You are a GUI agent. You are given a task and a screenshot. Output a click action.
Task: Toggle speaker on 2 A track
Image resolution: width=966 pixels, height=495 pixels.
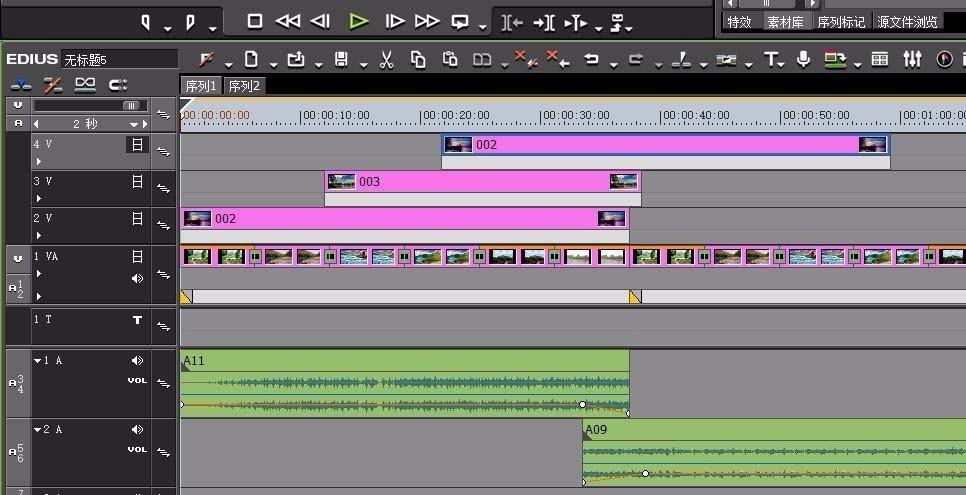point(137,430)
